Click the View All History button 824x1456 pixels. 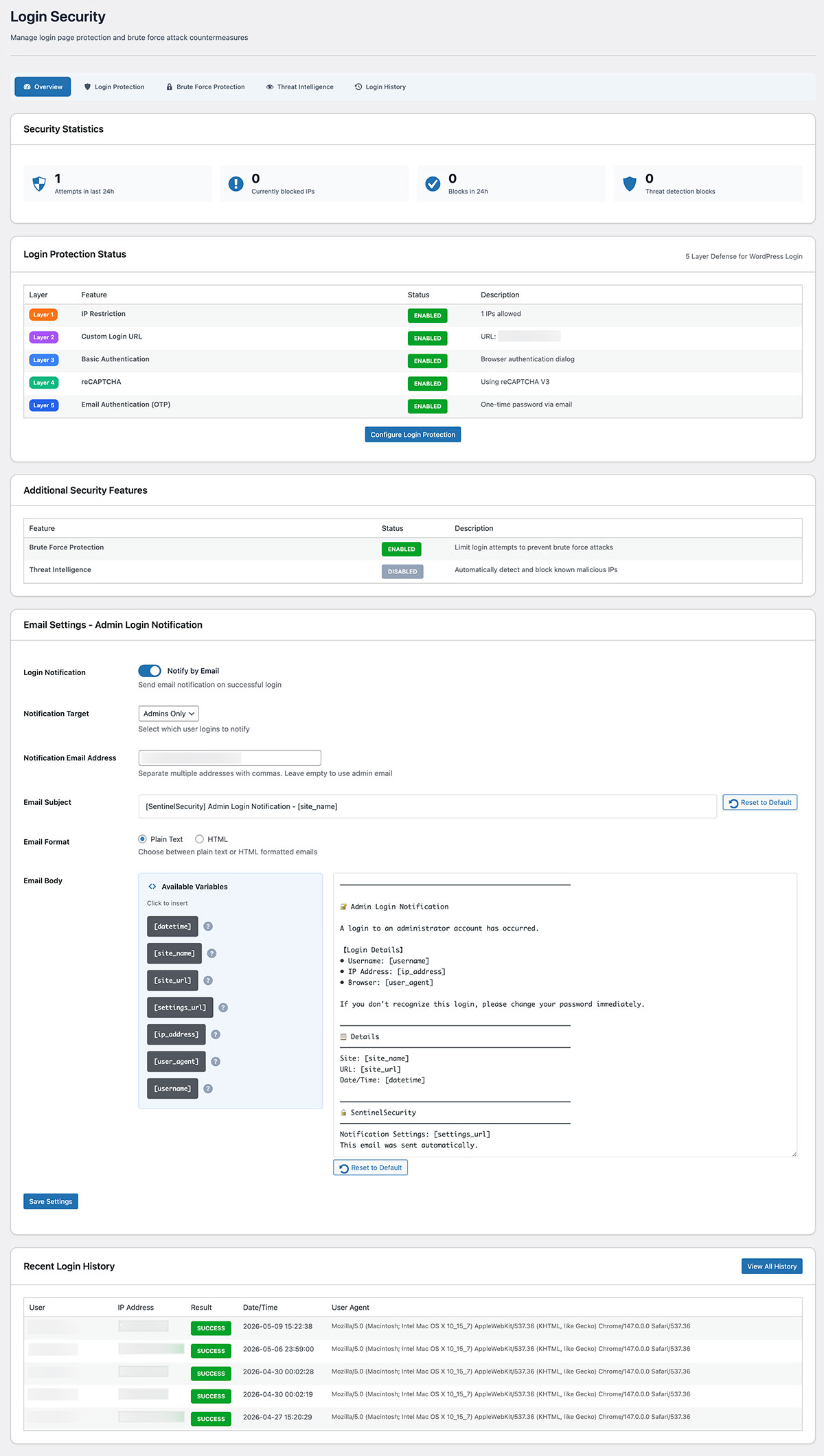(x=772, y=1266)
